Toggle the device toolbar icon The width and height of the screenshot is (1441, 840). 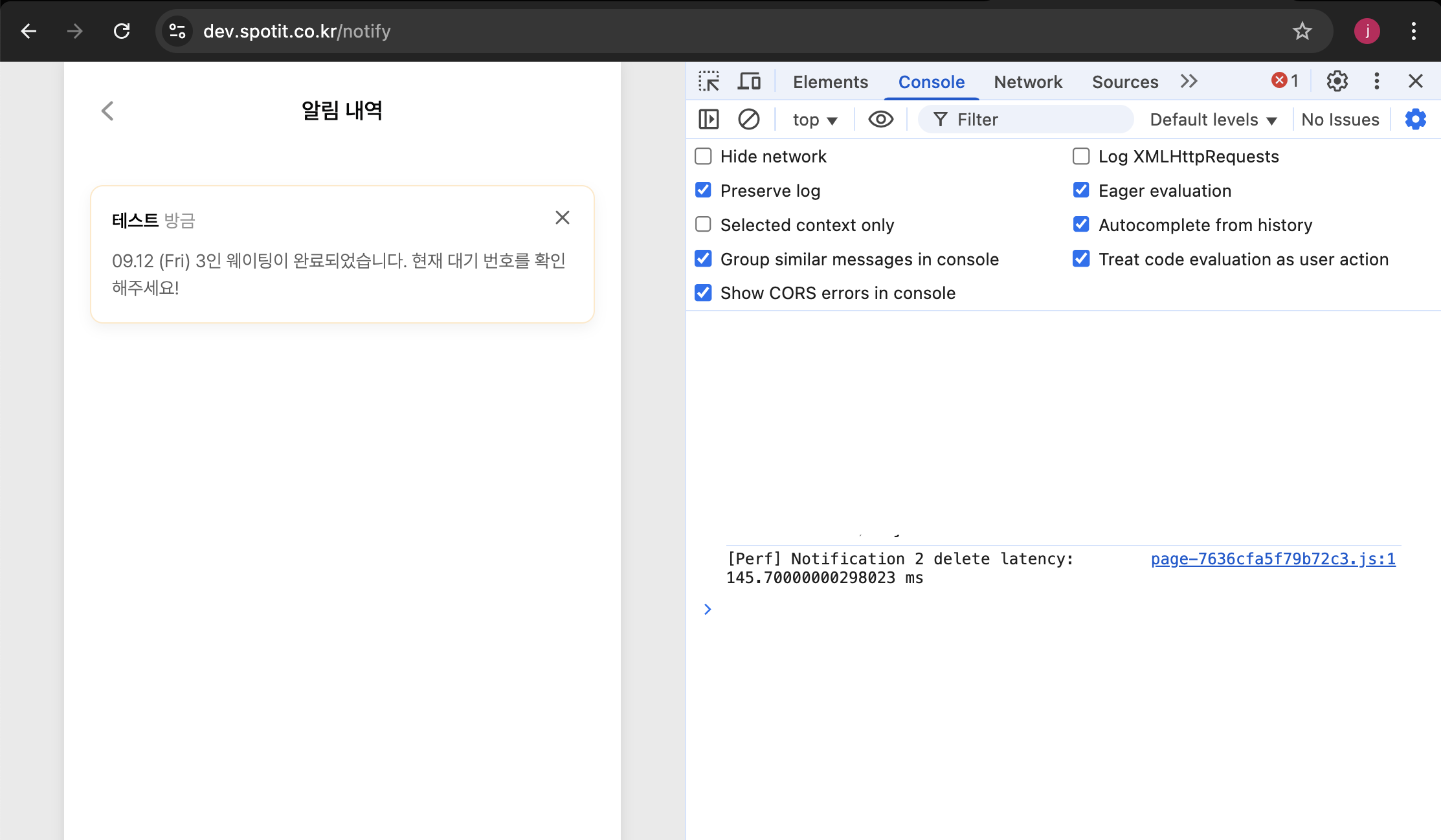pos(749,82)
